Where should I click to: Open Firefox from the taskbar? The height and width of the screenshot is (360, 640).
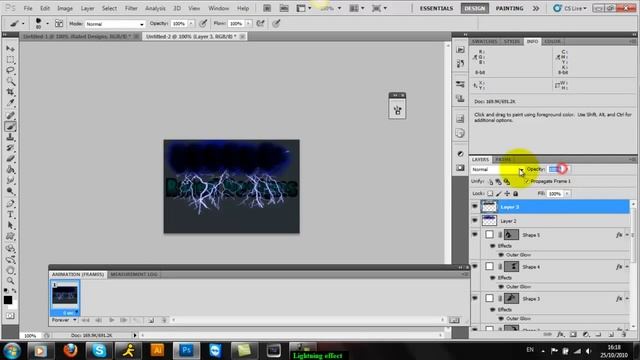tap(70, 350)
